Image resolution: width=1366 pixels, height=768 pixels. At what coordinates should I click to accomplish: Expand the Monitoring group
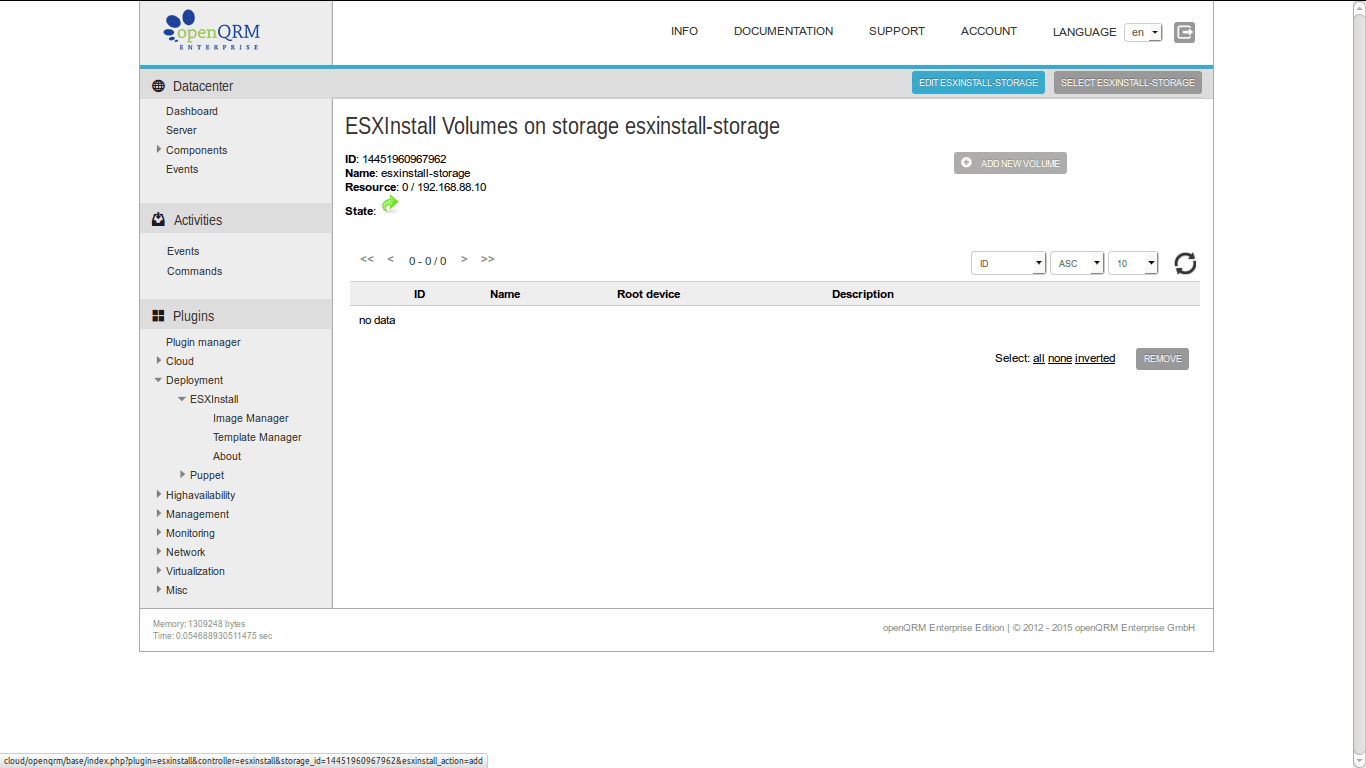point(159,533)
